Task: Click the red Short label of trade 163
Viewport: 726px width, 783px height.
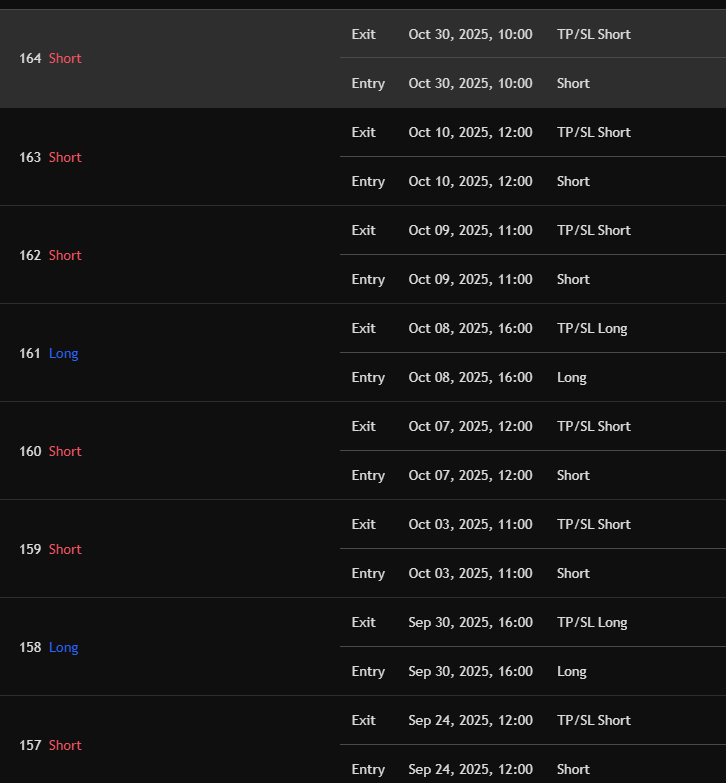Action: (x=65, y=157)
